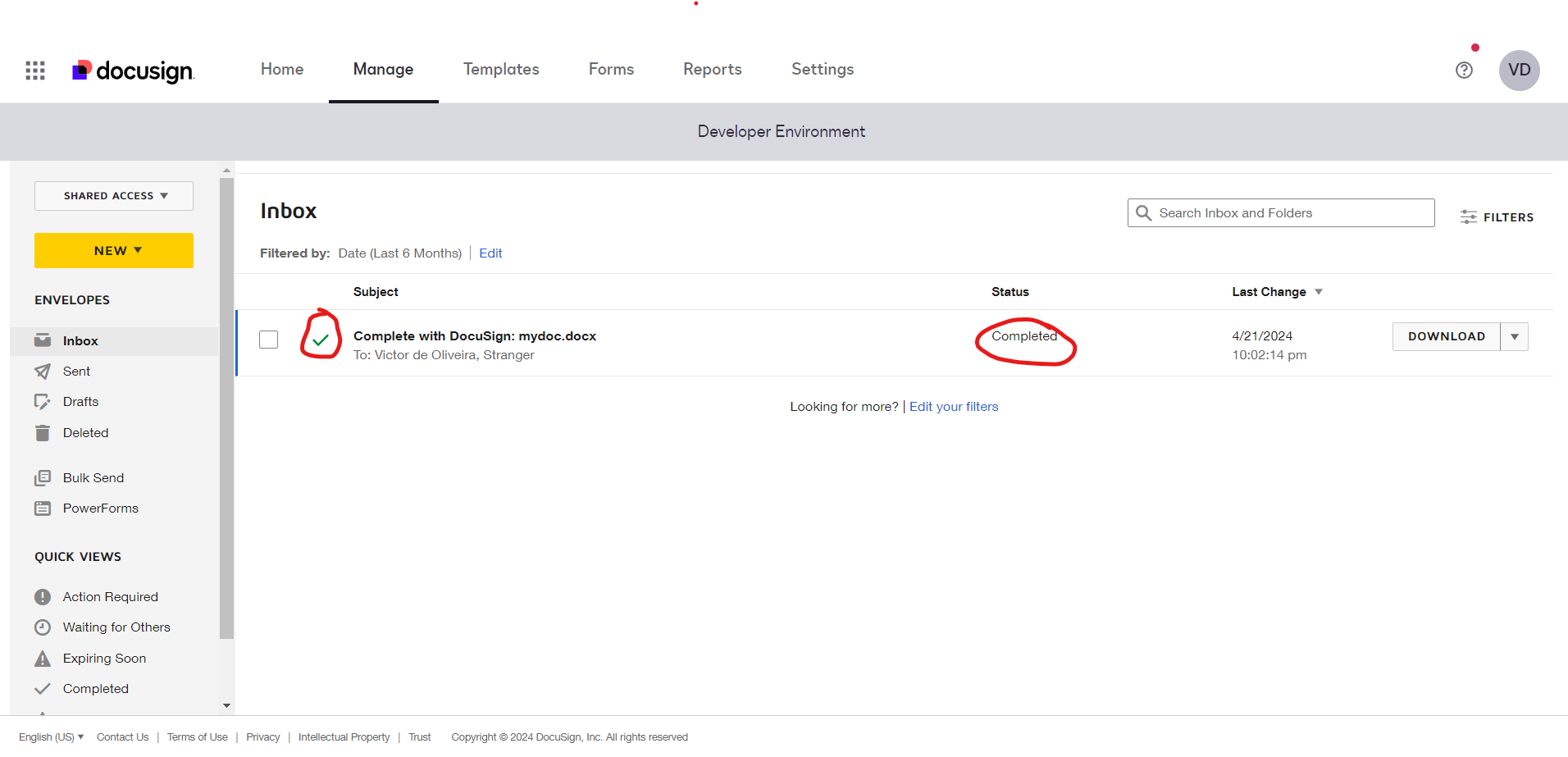Open the Contact Us footer link
Screen dimensions: 1568x757
[x=123, y=737]
